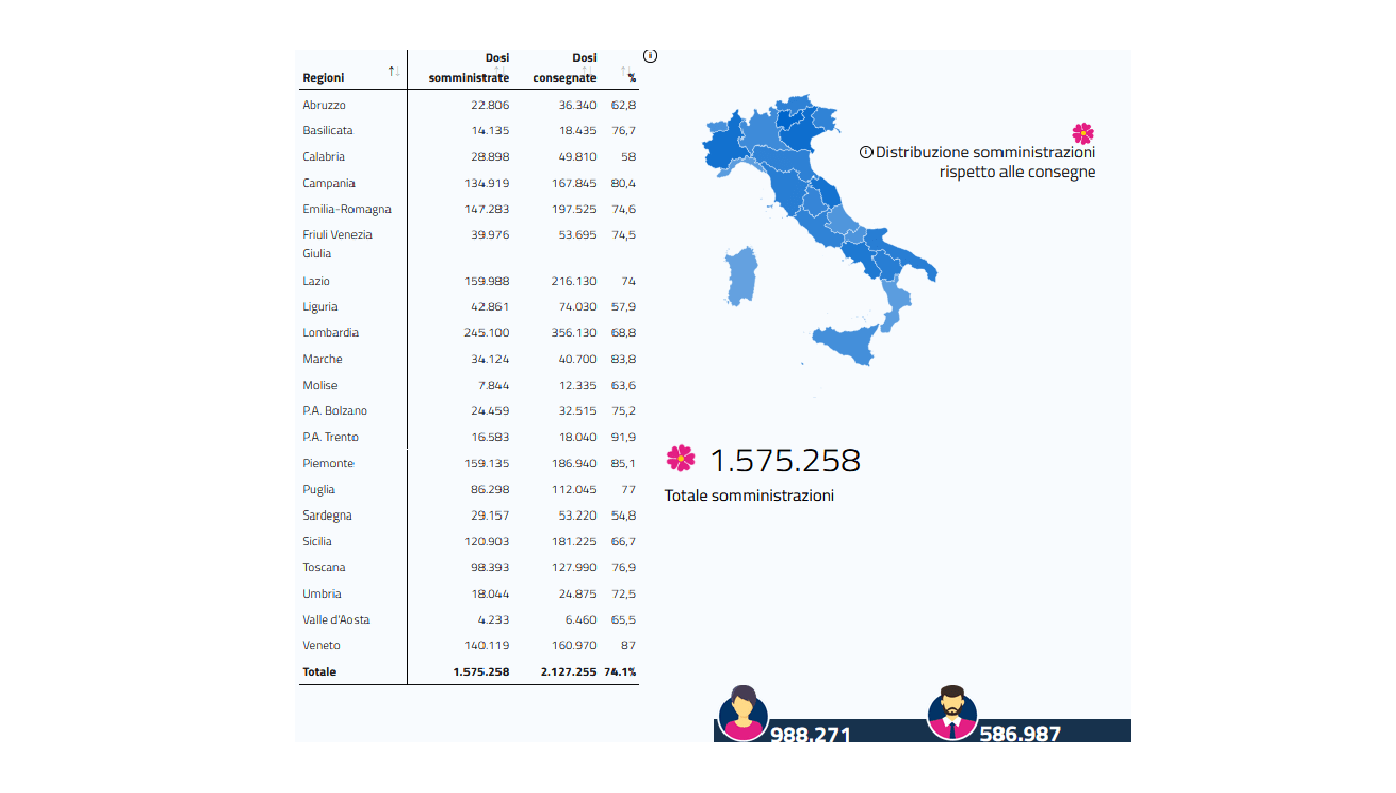Select the Abruzzo row in the table
This screenshot has height=793, width=1396.
(470, 104)
